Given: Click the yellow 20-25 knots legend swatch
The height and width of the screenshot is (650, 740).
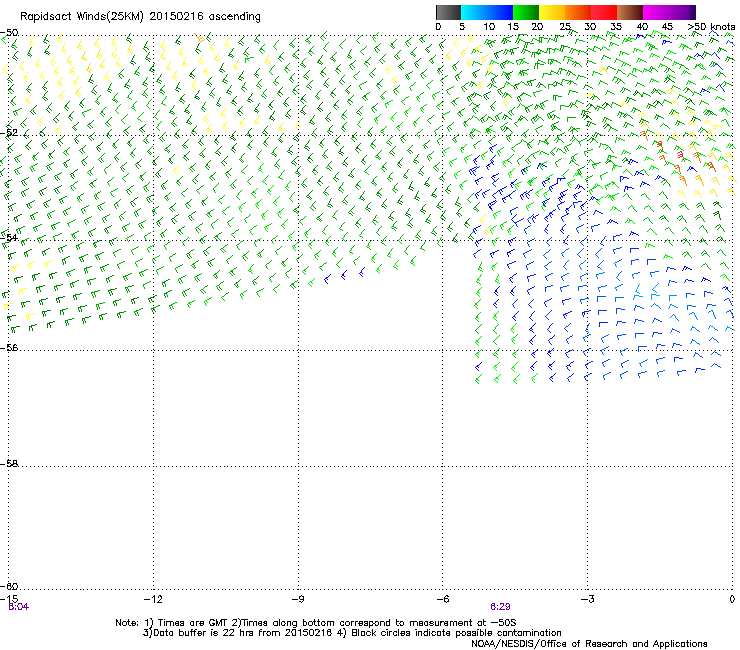Looking at the screenshot, I should coord(552,12).
